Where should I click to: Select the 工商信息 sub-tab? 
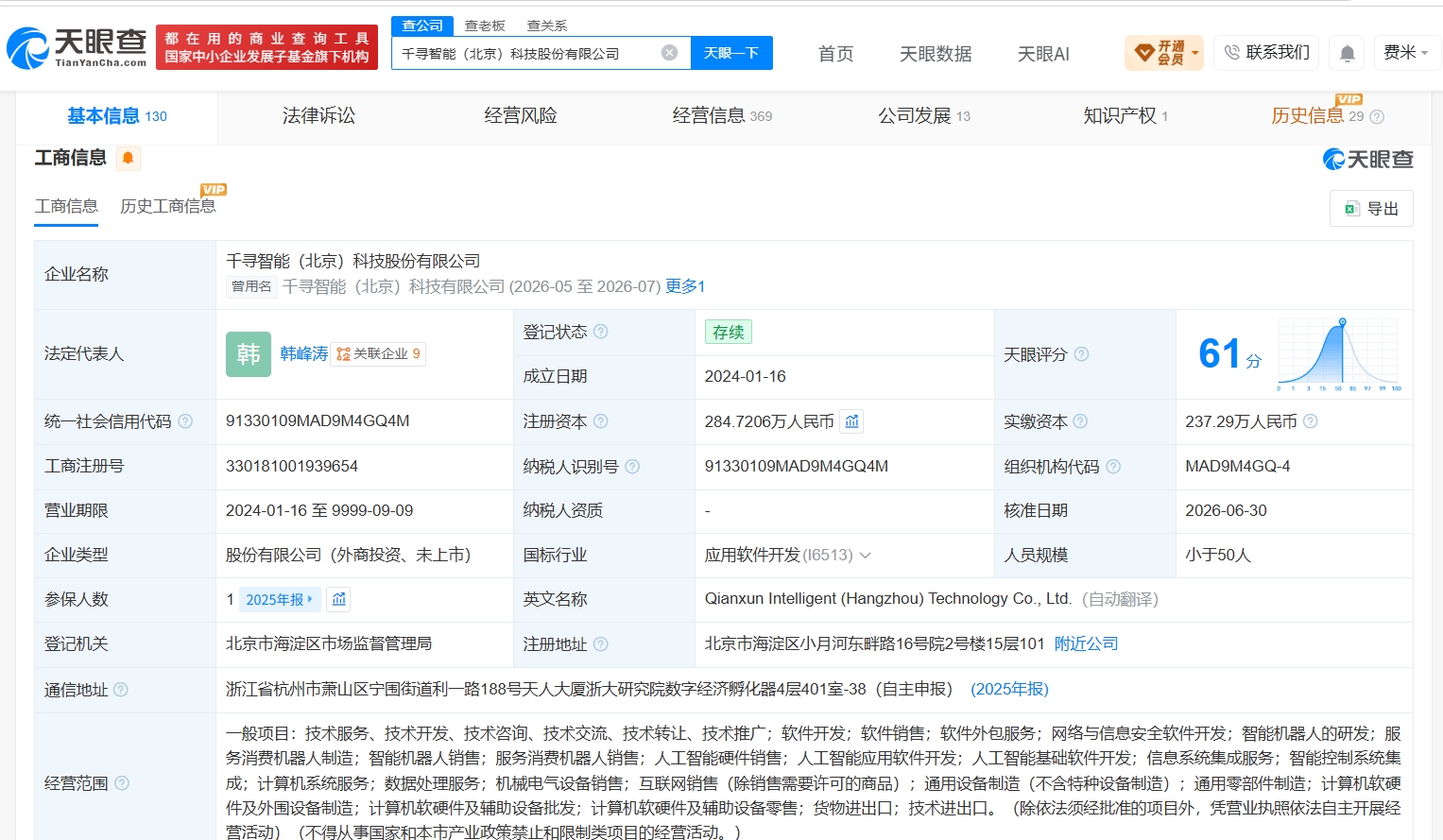click(x=66, y=206)
